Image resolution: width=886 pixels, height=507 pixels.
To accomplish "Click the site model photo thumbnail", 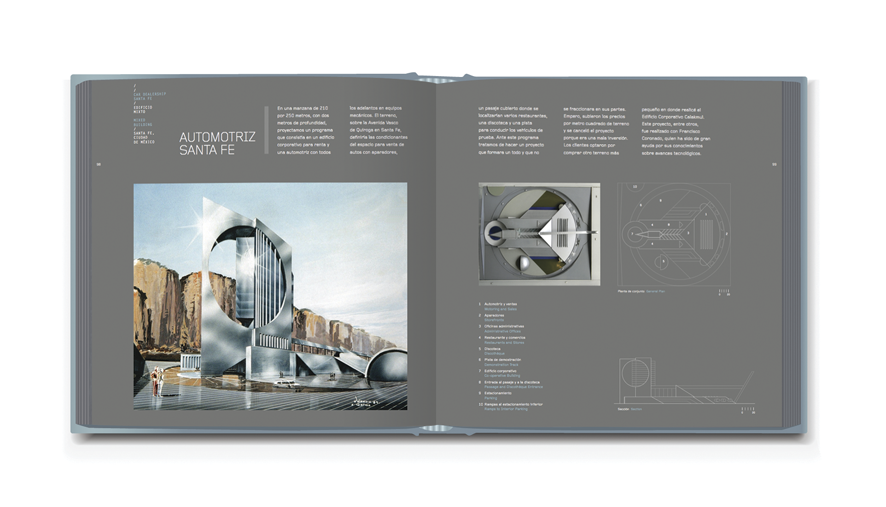I will (539, 233).
